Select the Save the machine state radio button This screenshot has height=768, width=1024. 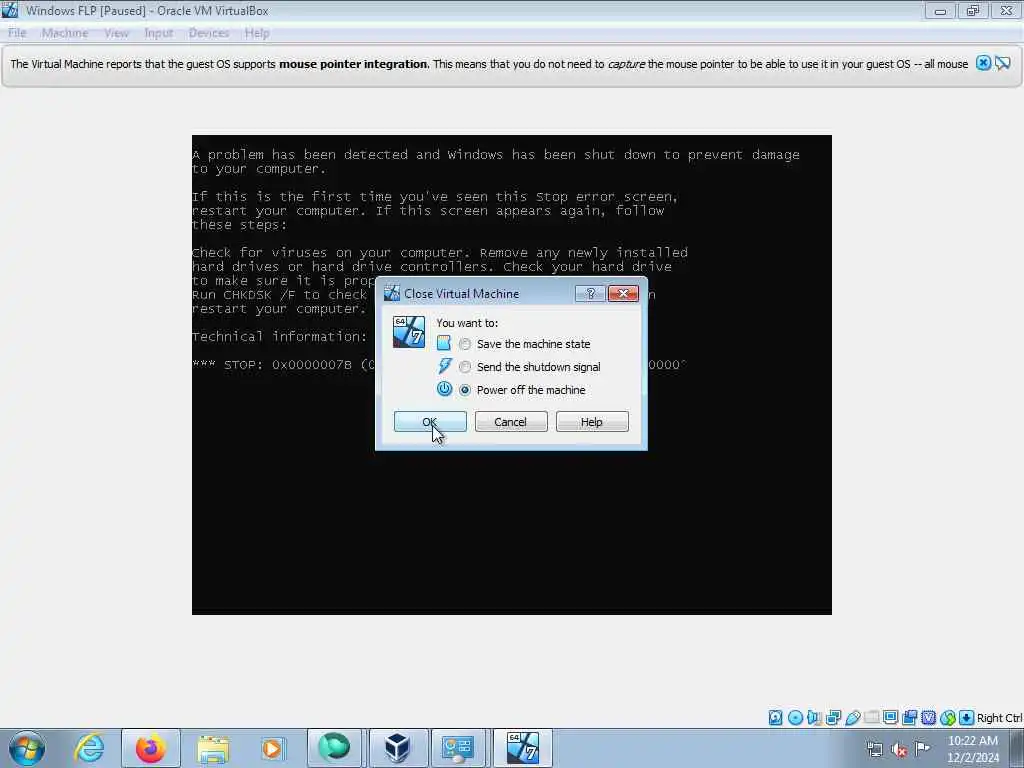click(465, 344)
